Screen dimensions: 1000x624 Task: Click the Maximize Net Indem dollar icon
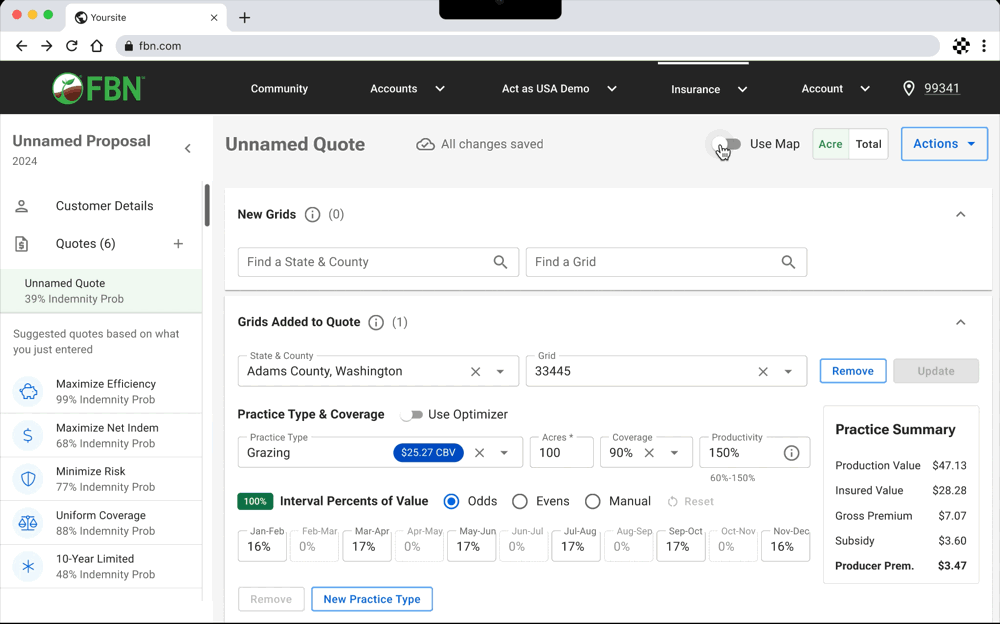28,435
